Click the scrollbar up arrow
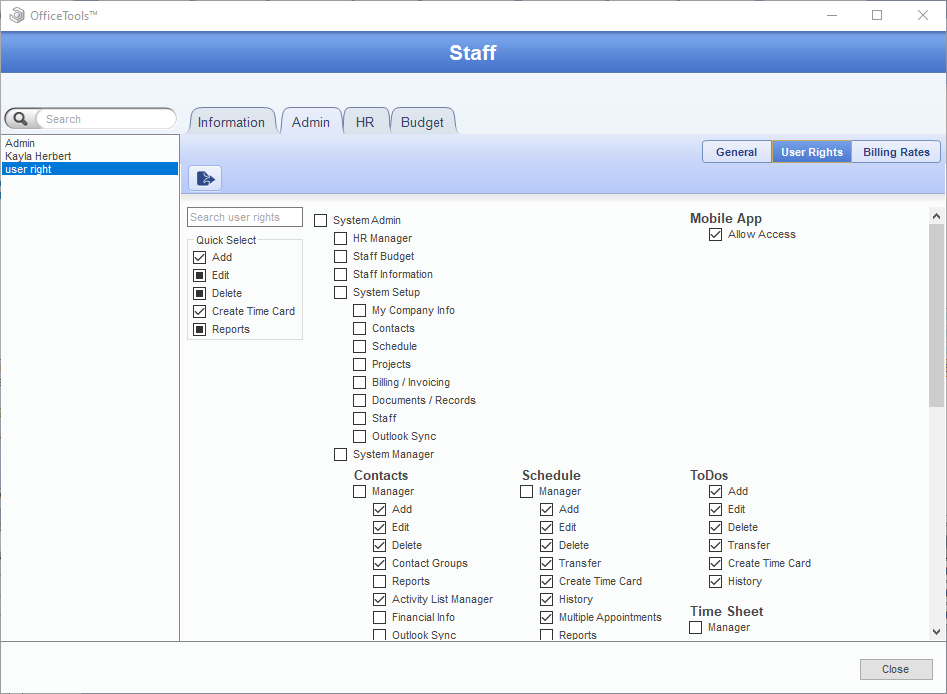The height and width of the screenshot is (694, 947). 936,216
